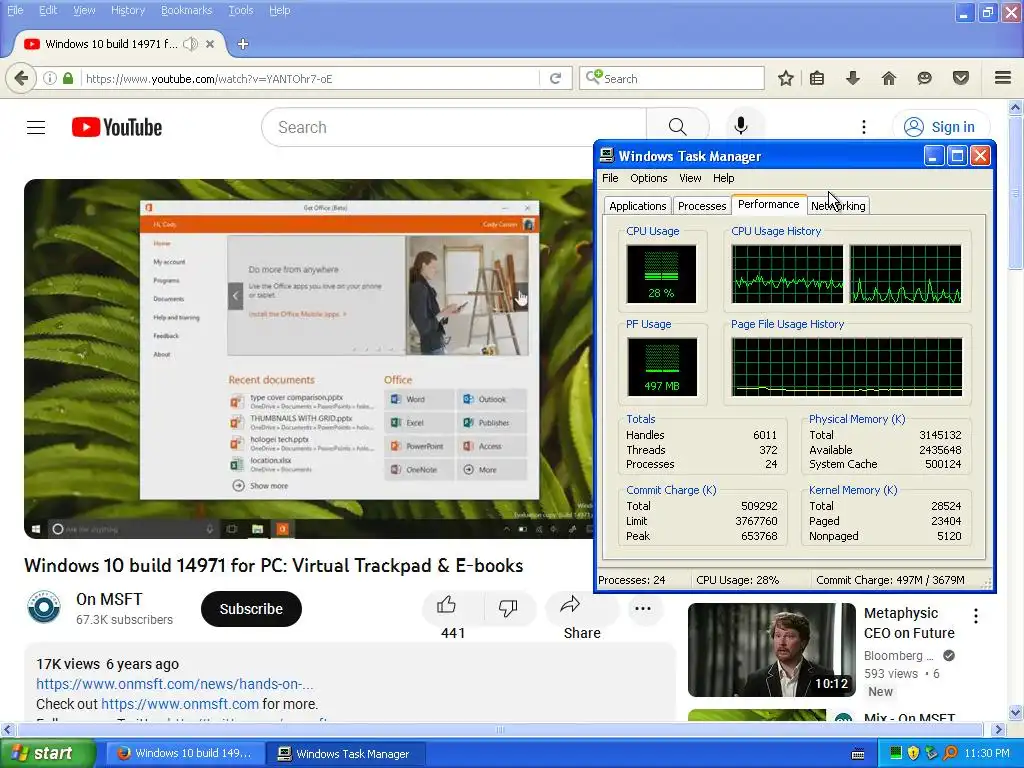1024x768 pixels.
Task: Open Task Manager Options menu
Action: [x=648, y=178]
